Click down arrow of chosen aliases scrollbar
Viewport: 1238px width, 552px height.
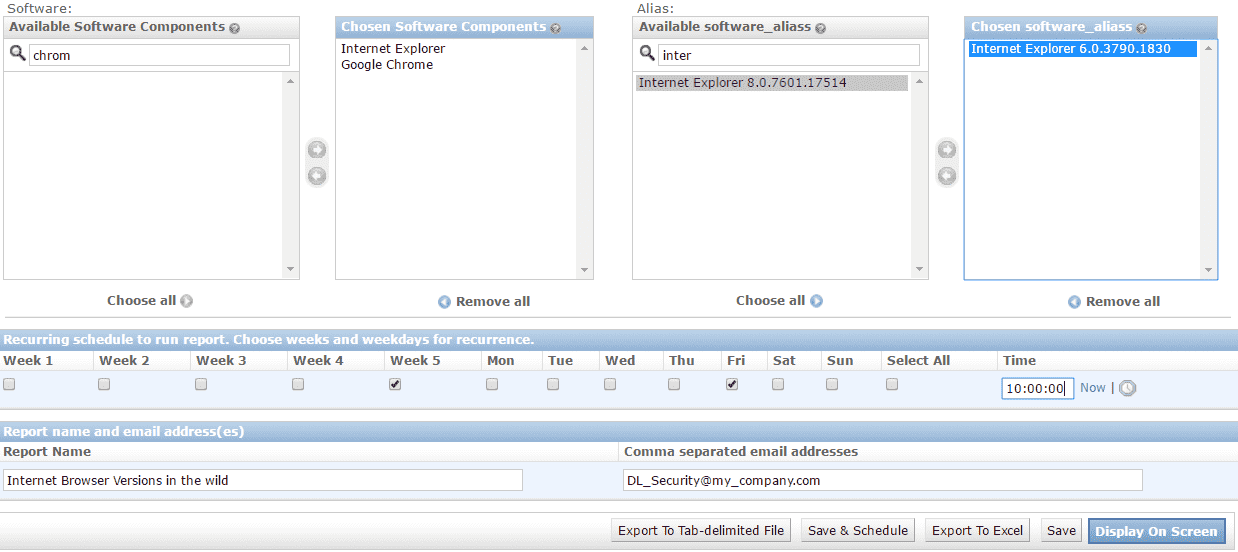(x=1209, y=269)
